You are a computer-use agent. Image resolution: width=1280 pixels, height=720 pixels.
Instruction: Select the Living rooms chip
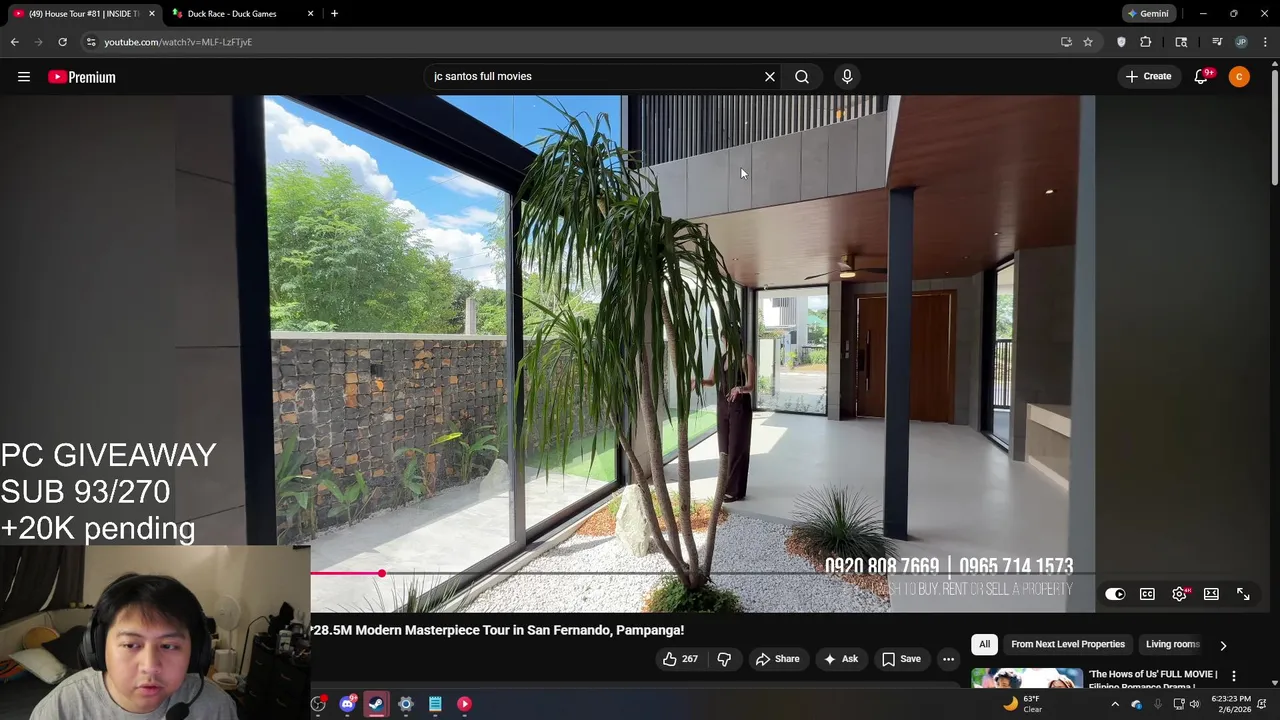1172,644
